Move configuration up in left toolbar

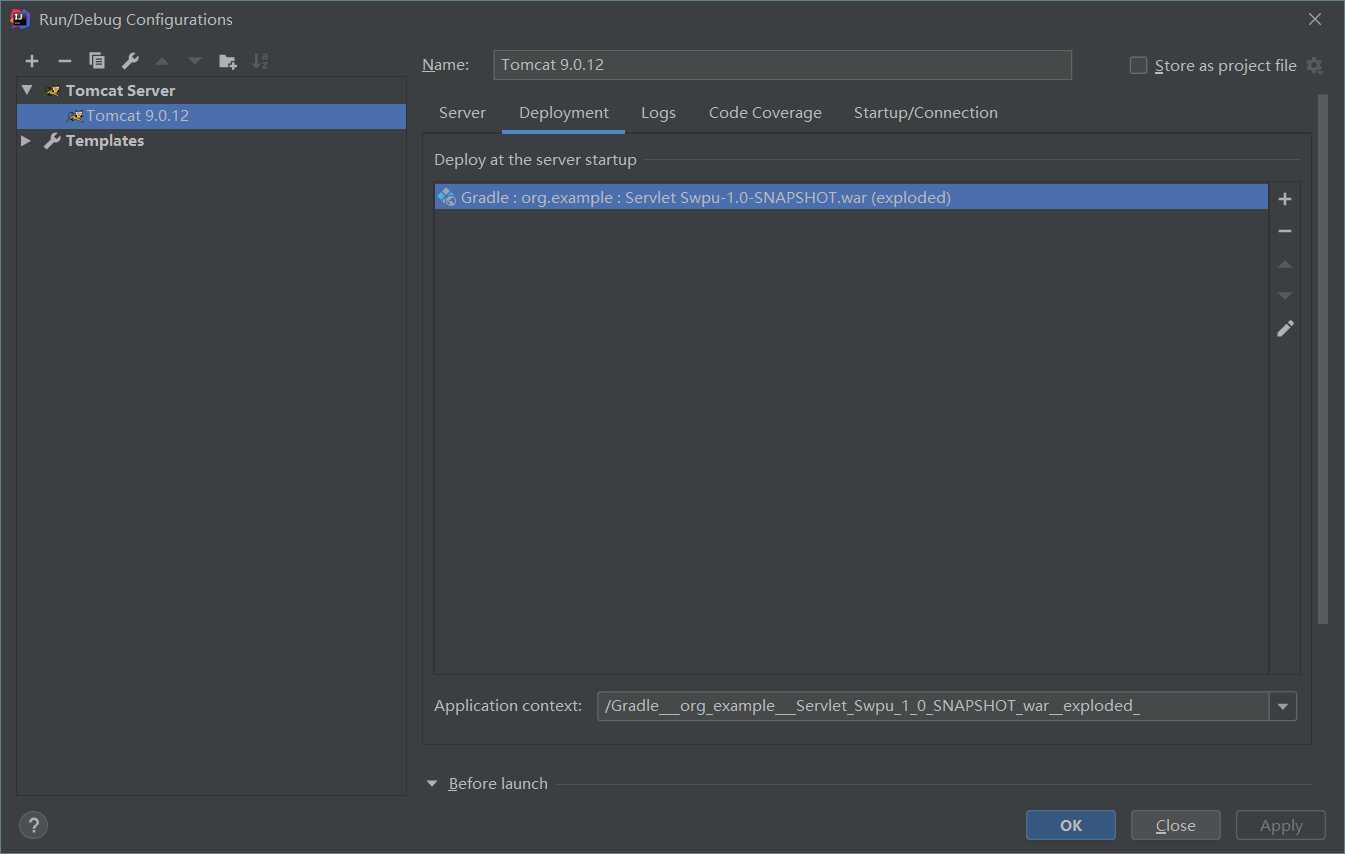(162, 61)
